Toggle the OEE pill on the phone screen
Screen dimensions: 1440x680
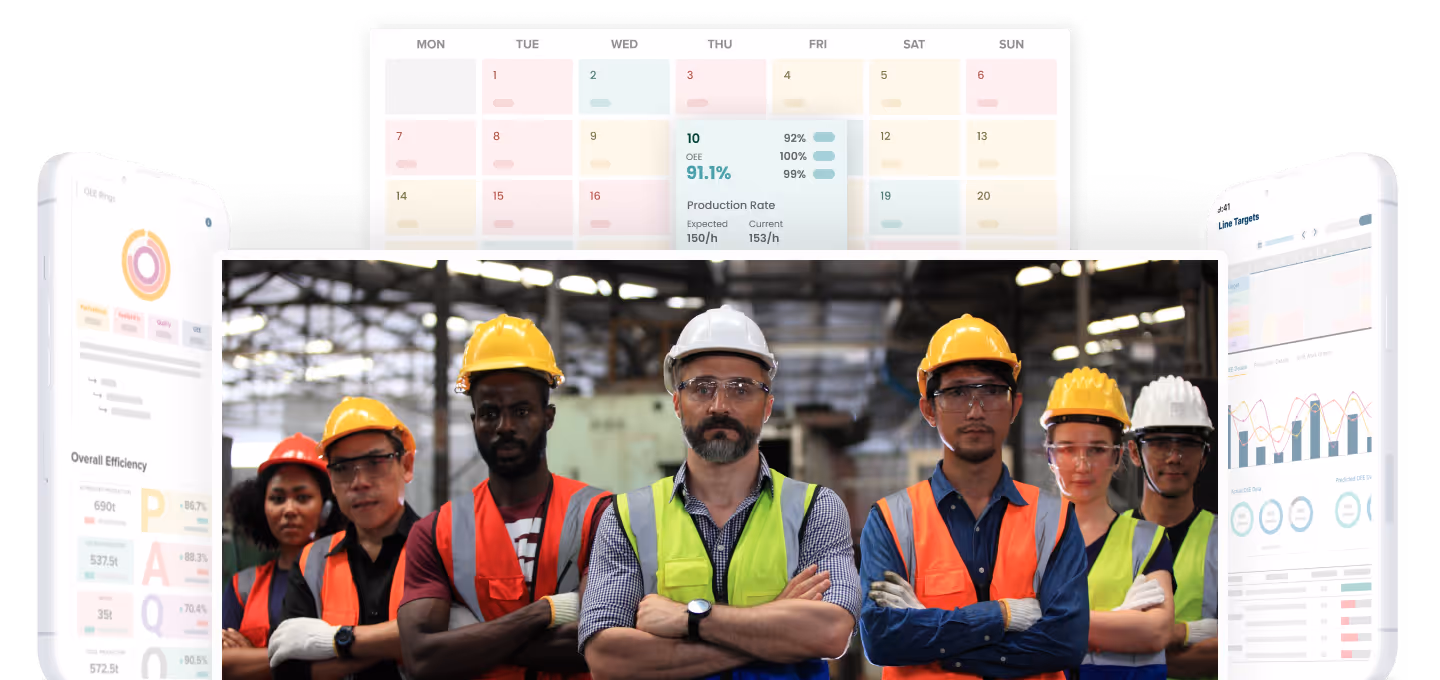coord(196,331)
